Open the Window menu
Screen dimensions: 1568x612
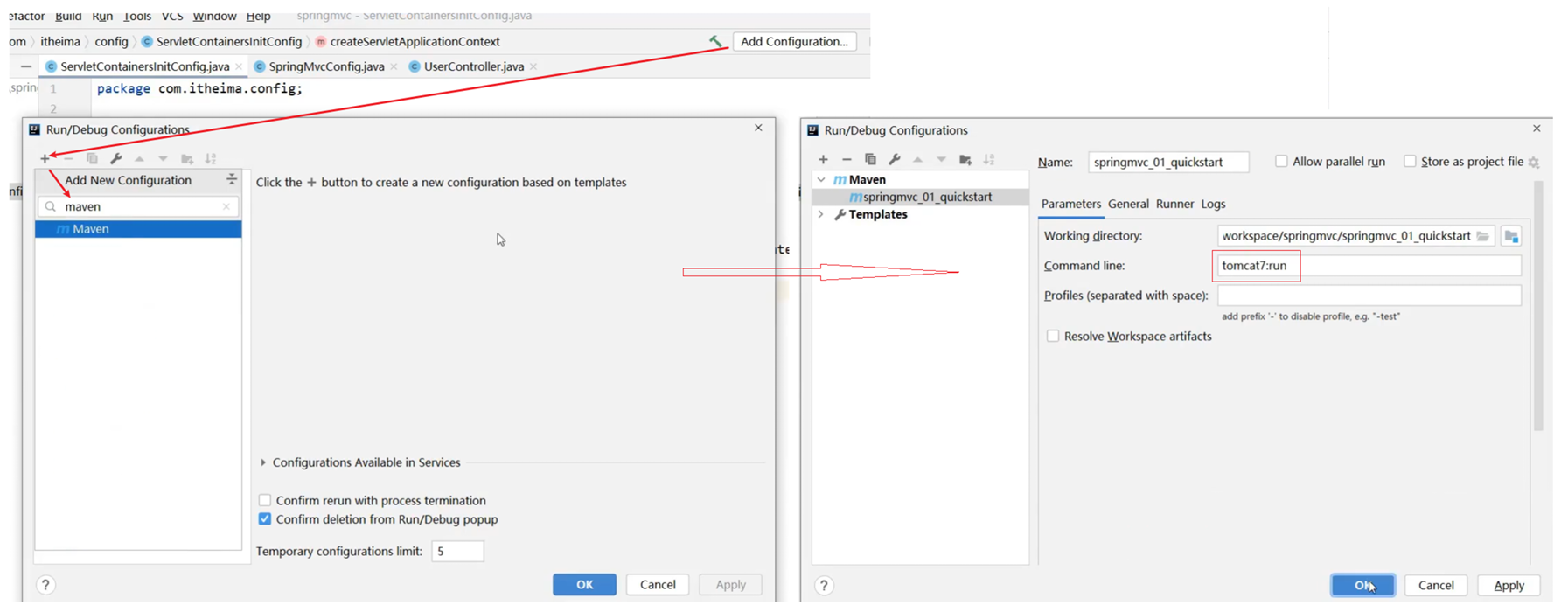[x=214, y=16]
